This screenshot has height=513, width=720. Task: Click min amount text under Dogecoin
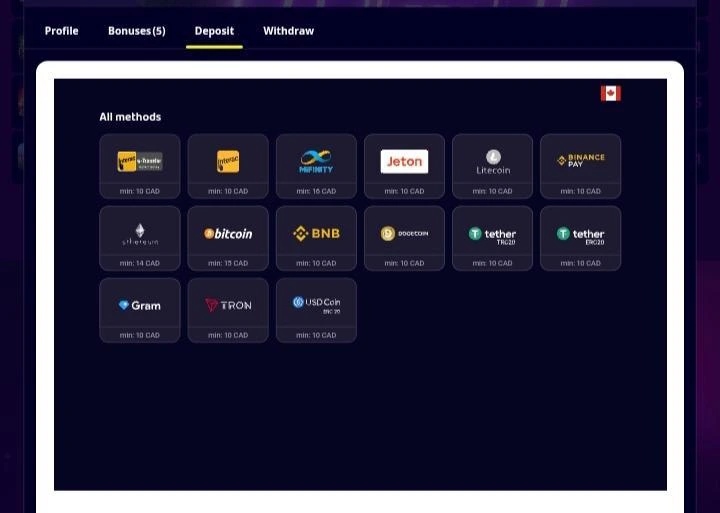(x=405, y=263)
